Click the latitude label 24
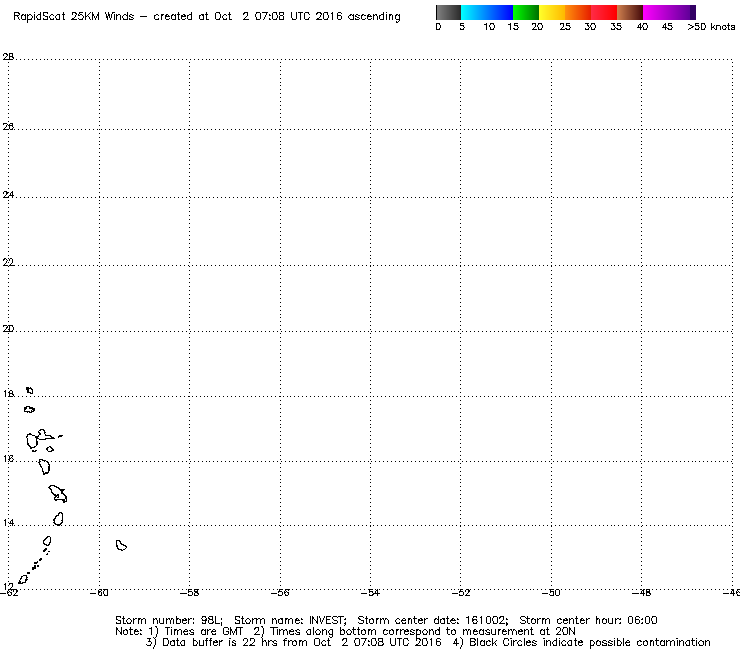Viewport: 740px width, 650px height. click(x=8, y=194)
